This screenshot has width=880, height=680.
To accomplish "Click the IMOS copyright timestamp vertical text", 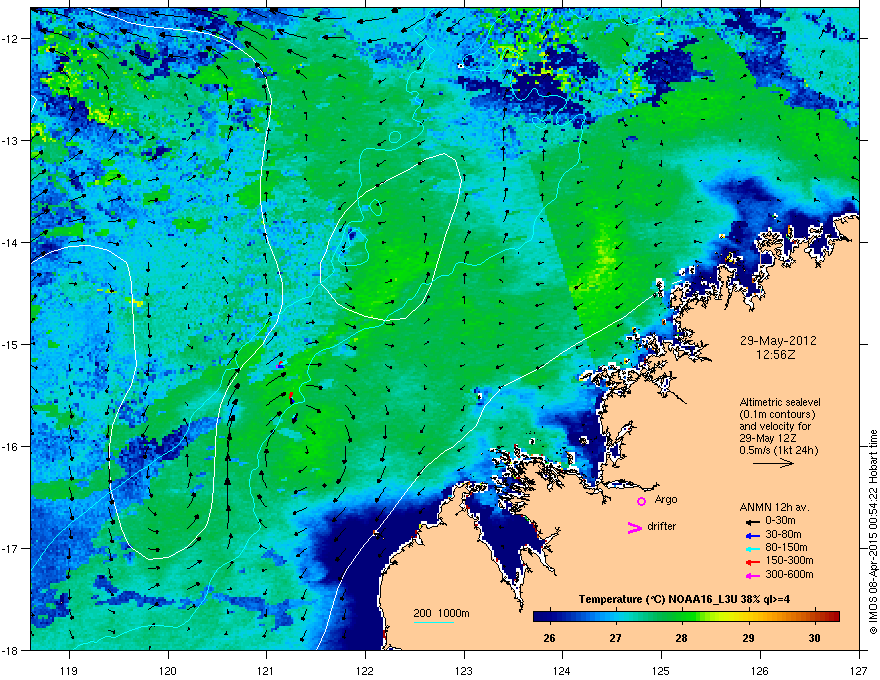I will 873,532.
